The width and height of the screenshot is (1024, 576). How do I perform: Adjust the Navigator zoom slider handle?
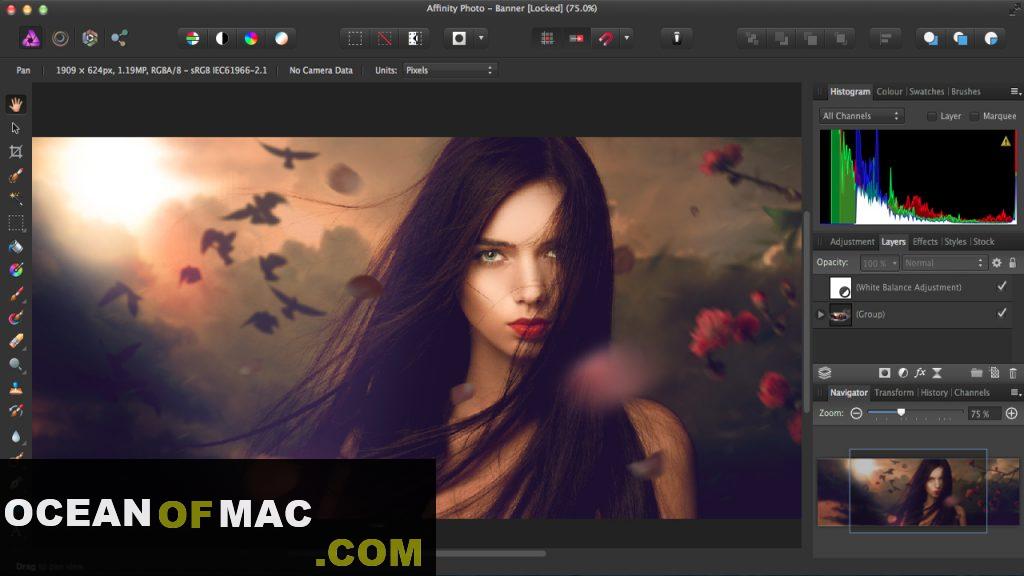[x=901, y=413]
